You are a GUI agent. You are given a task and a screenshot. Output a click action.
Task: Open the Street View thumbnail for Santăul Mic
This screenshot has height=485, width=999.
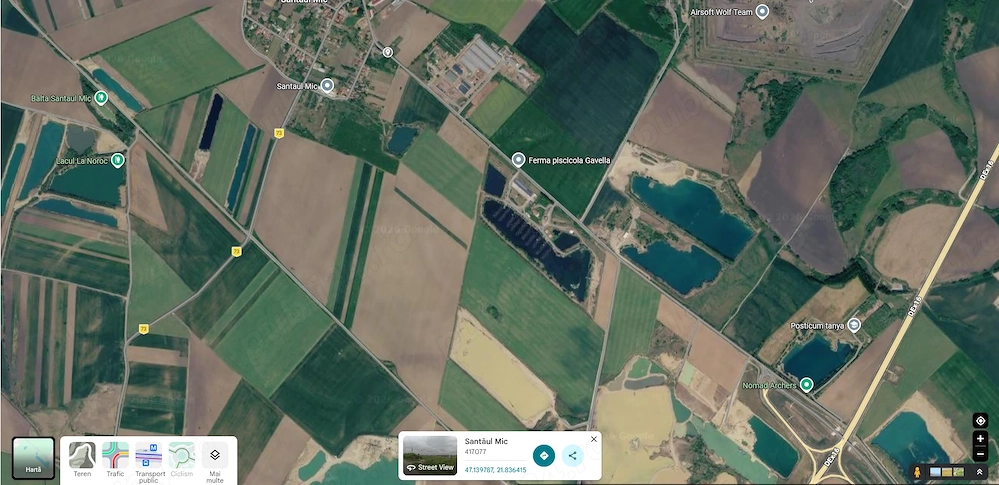click(x=430, y=456)
